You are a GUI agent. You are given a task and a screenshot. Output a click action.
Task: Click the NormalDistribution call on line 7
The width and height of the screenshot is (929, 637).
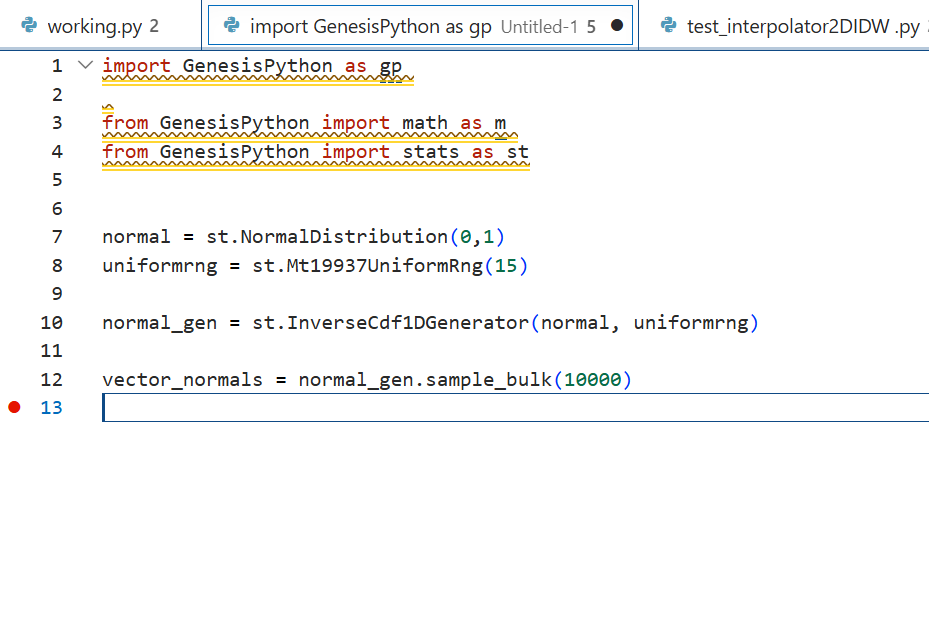coord(344,237)
